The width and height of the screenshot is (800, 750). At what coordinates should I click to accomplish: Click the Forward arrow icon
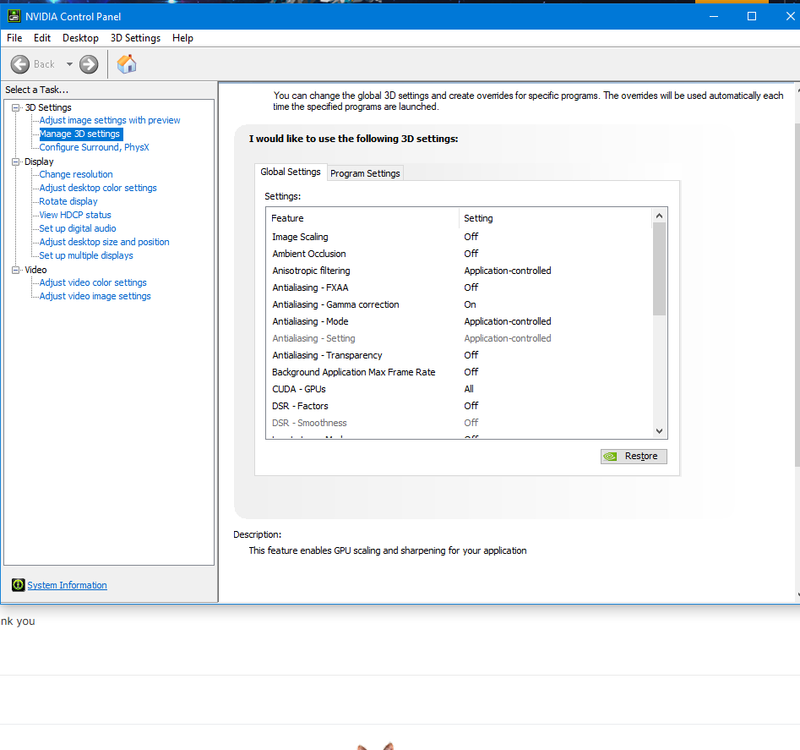[89, 64]
